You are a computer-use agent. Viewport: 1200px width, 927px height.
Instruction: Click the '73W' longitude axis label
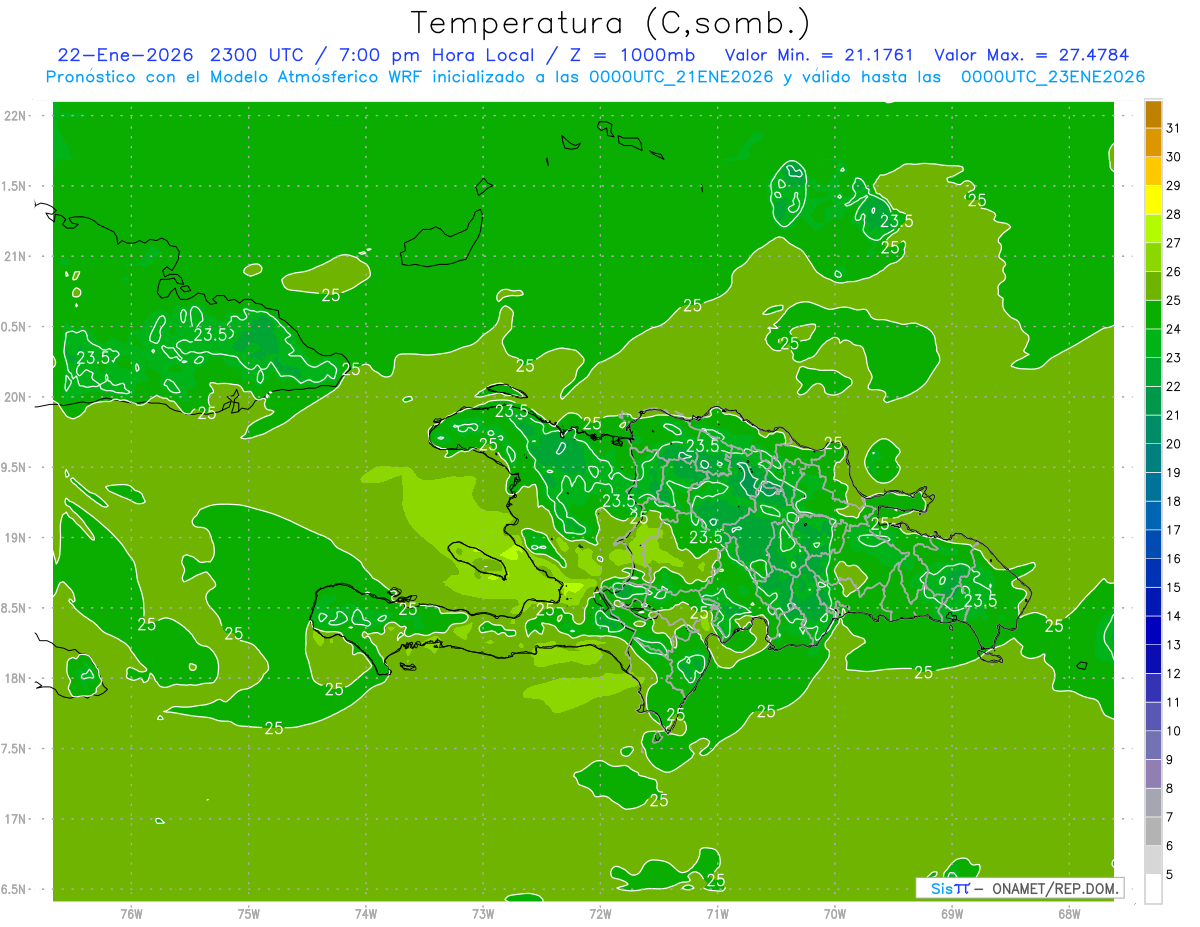(483, 914)
